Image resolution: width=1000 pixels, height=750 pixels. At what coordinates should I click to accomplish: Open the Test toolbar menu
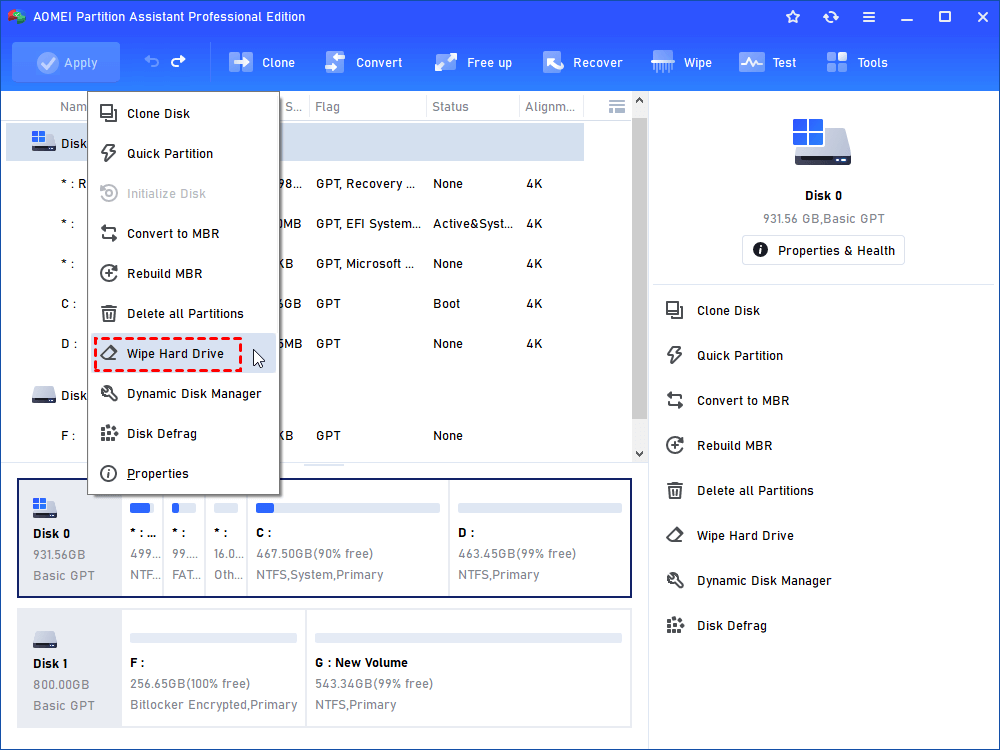[x=768, y=62]
